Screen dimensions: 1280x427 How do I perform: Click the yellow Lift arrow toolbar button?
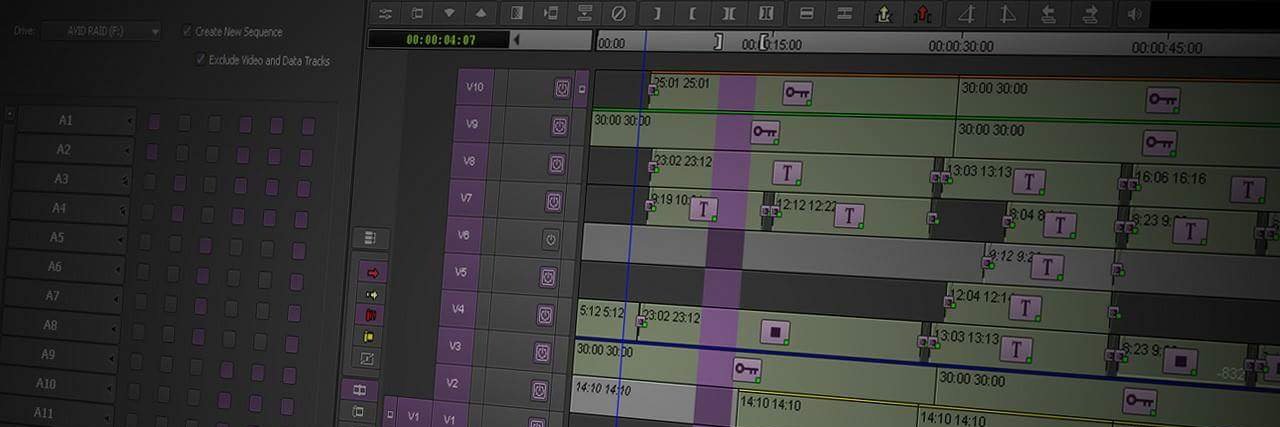(x=883, y=13)
